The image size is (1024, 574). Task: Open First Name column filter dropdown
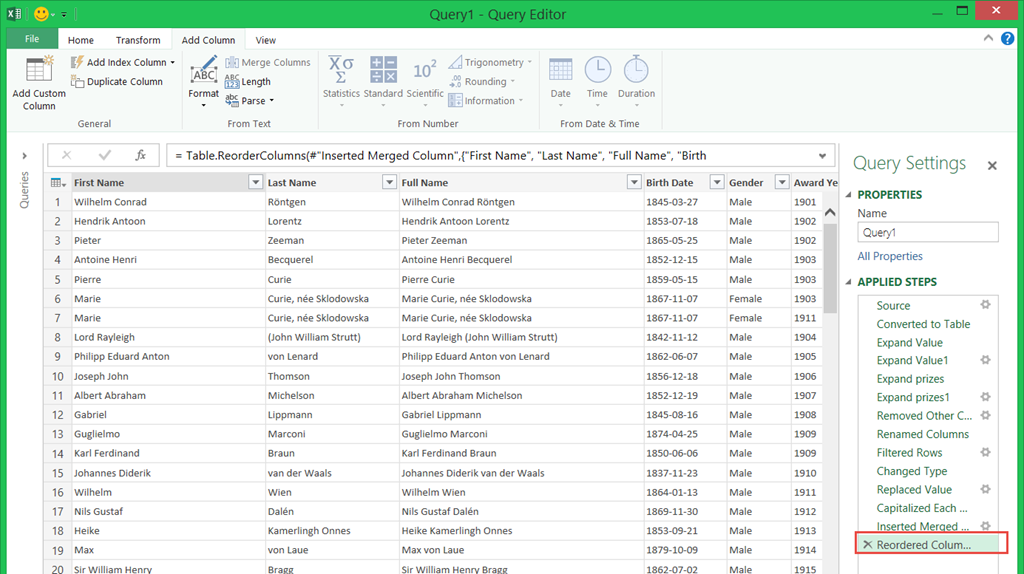coord(255,183)
